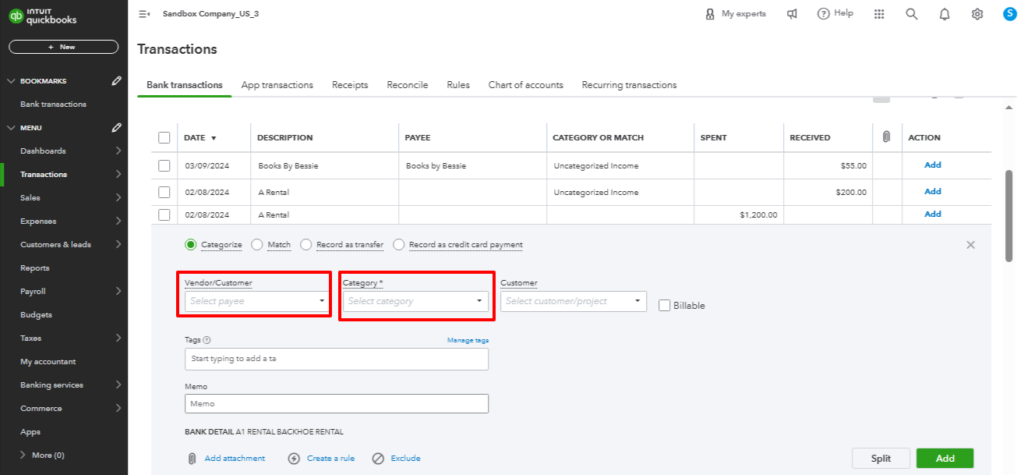Image resolution: width=1024 pixels, height=475 pixels.
Task: Check the $1,200.00 A Rental row checkbox
Action: click(164, 214)
